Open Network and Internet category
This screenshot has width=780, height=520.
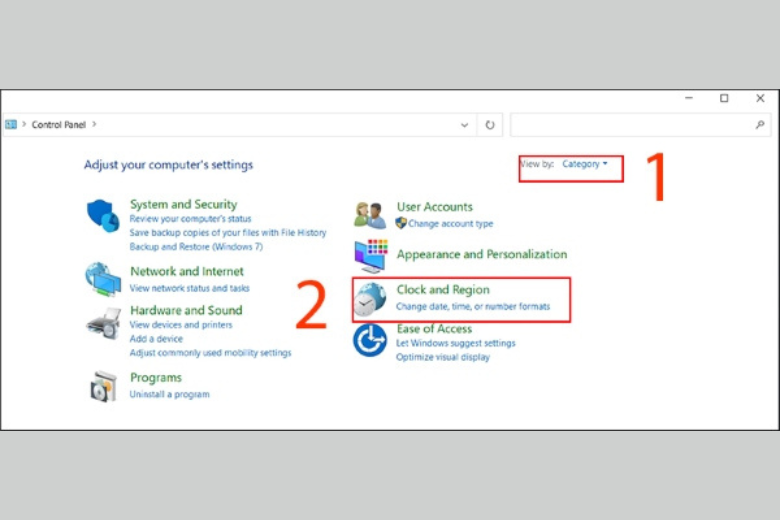(x=187, y=271)
